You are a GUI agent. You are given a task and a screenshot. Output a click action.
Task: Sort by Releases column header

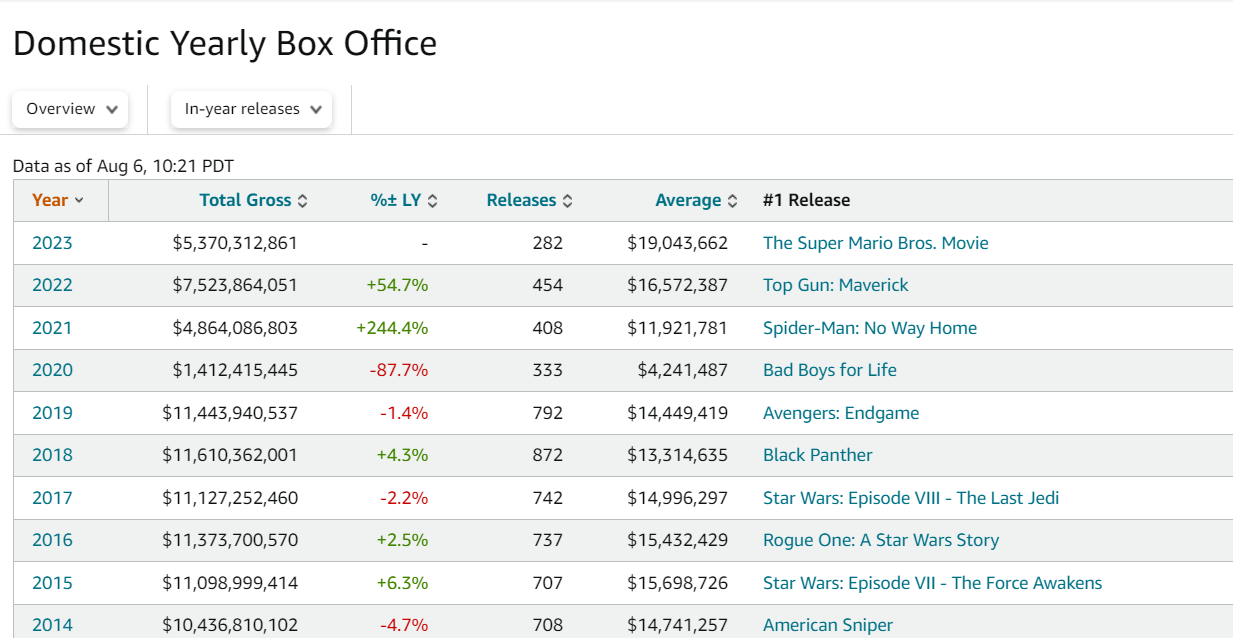[x=530, y=200]
